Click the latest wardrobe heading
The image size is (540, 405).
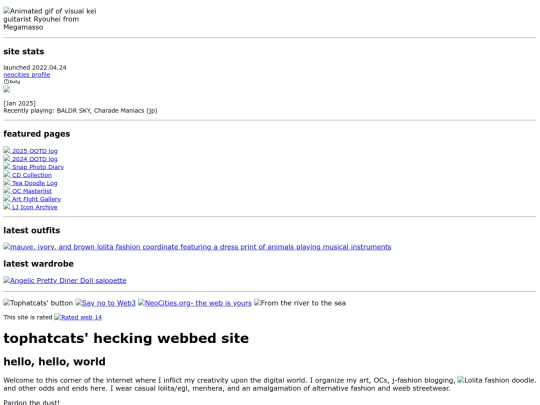tap(39, 264)
